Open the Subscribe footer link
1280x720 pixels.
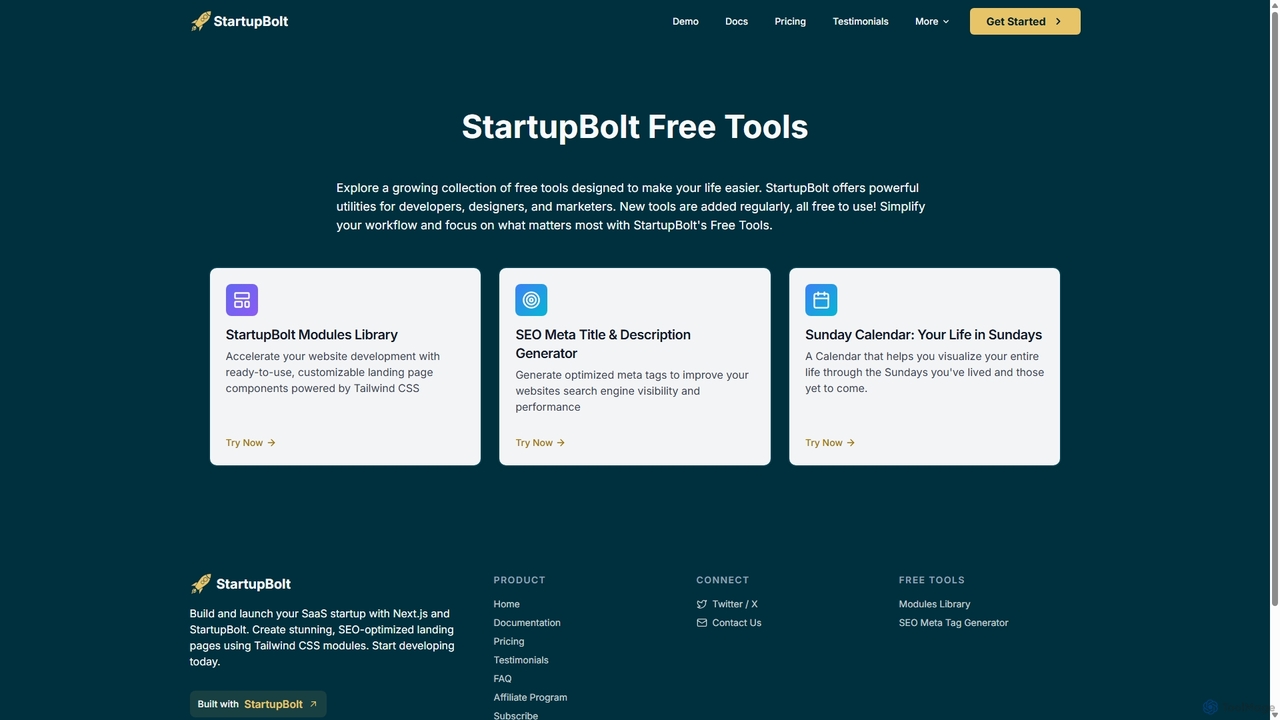pyautogui.click(x=515, y=715)
